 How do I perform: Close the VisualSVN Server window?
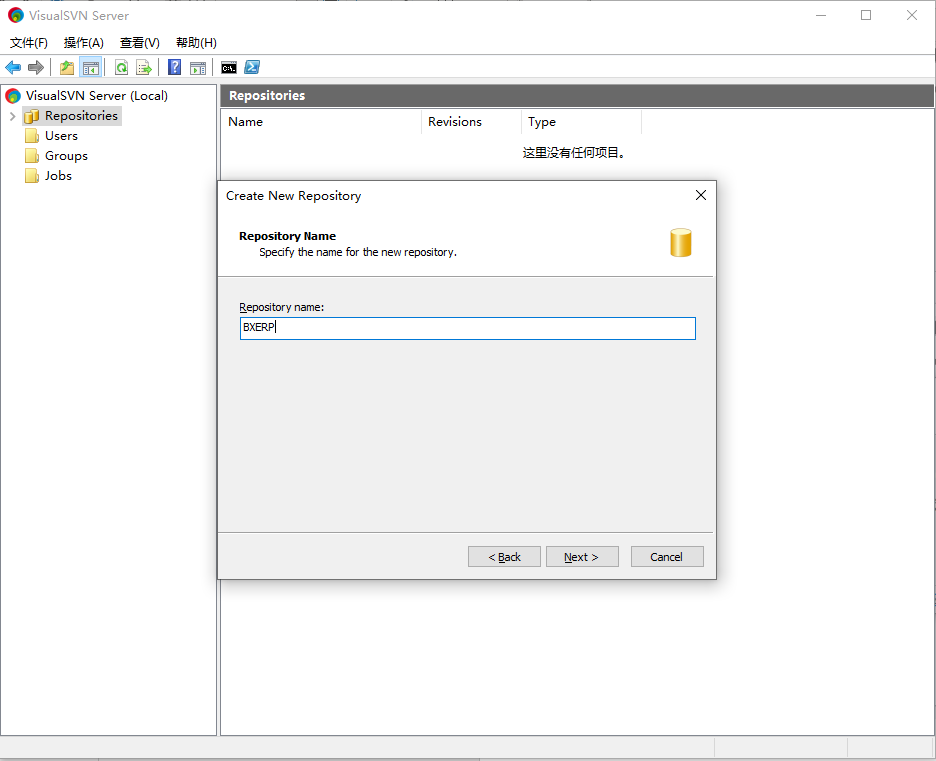point(912,16)
